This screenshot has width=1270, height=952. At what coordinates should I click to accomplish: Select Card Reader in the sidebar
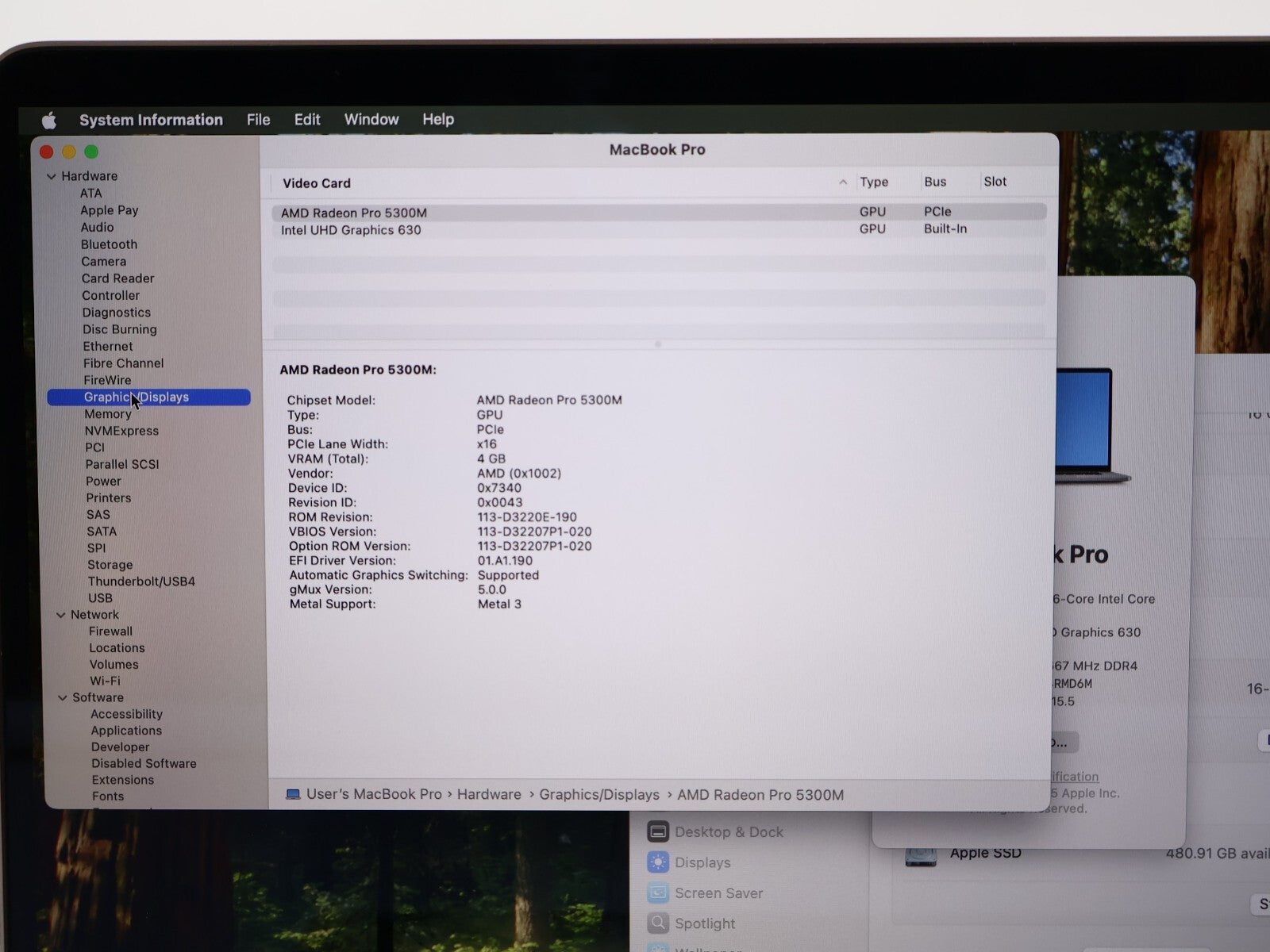tap(117, 278)
